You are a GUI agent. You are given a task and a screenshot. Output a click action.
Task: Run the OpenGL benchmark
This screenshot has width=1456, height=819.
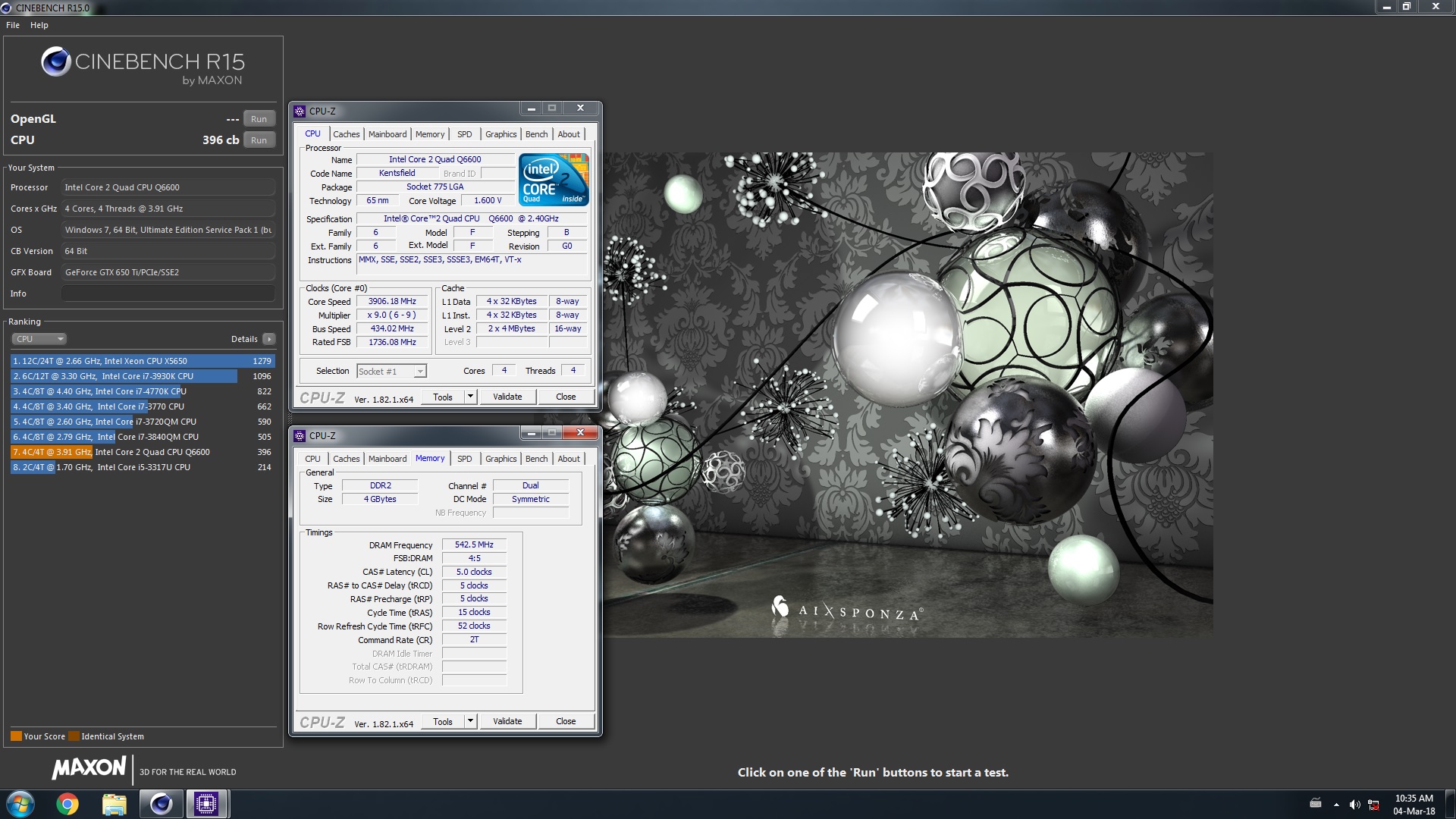pyautogui.click(x=259, y=119)
